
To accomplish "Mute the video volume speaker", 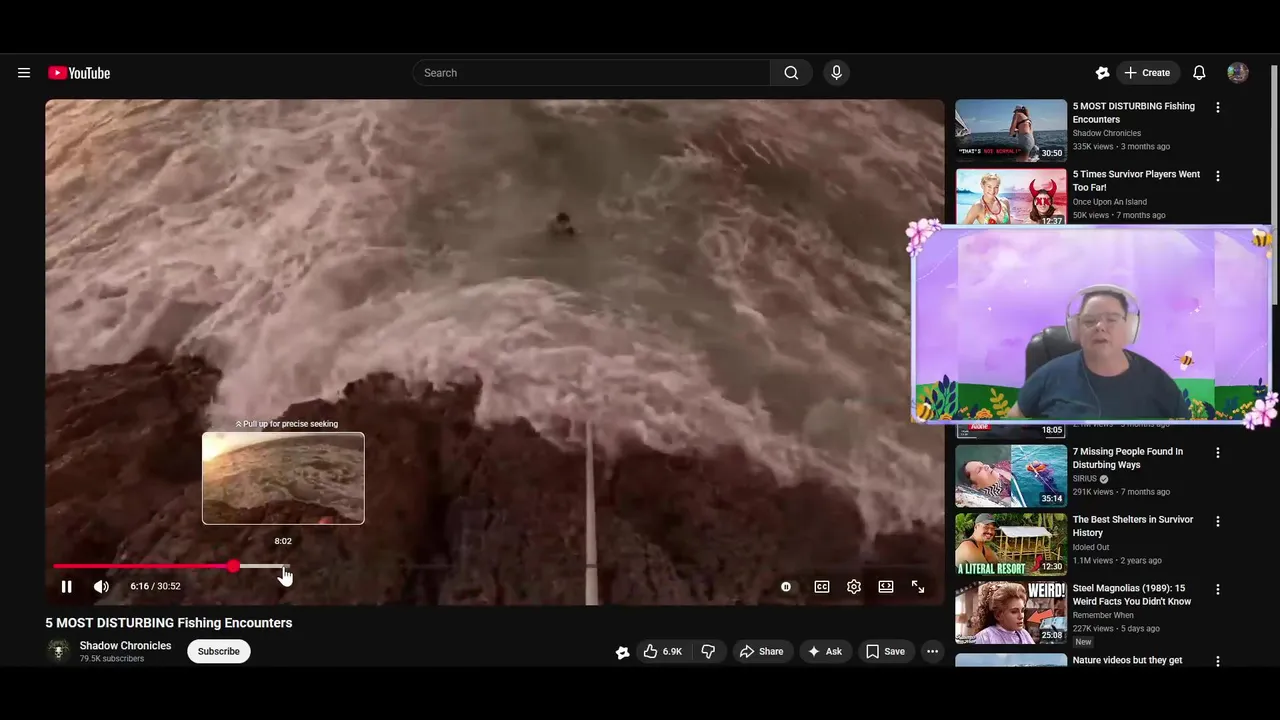I will point(101,587).
